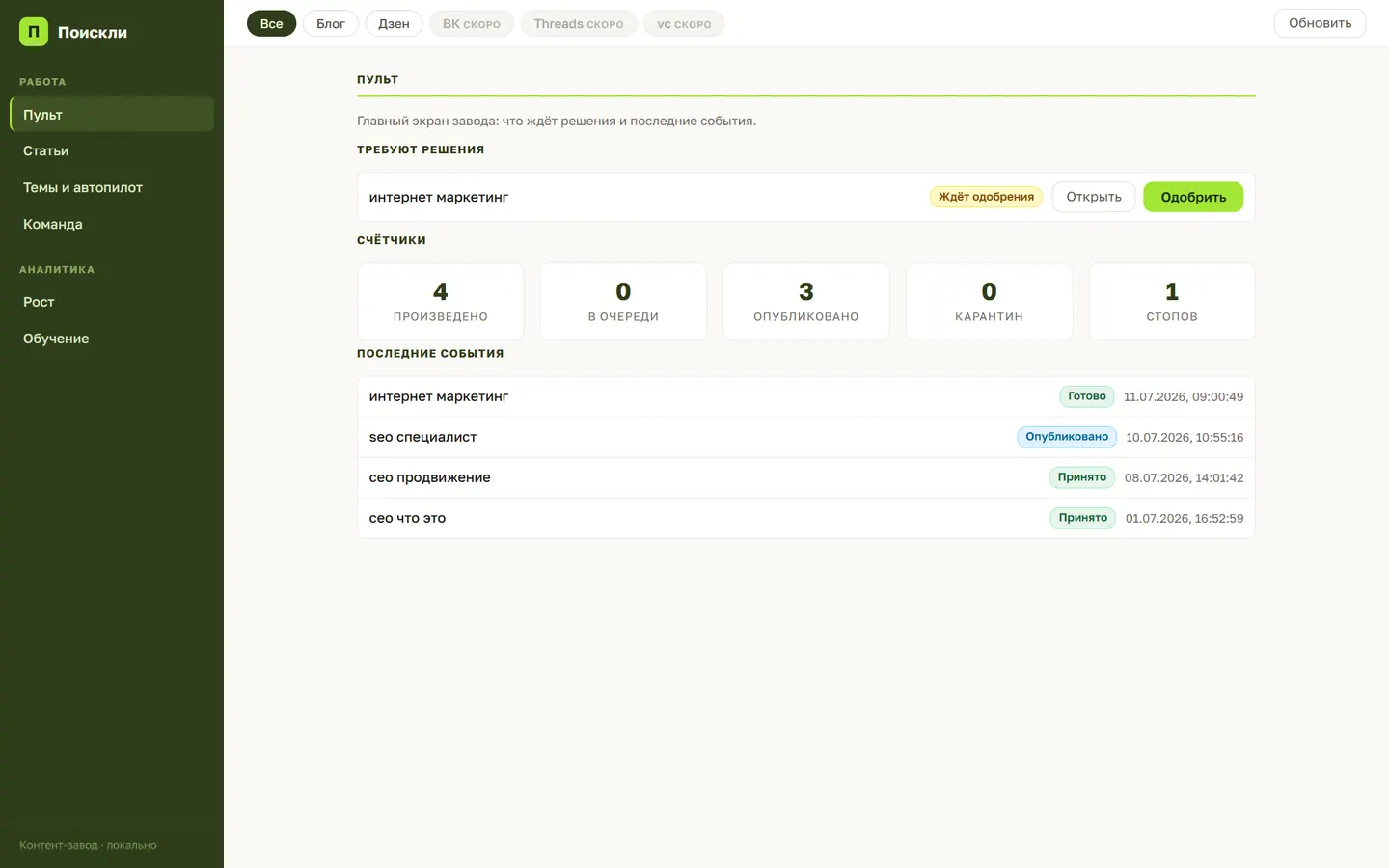This screenshot has width=1389, height=868.
Task: Click the timestamp 01.07.2026, 16:52:59
Action: pos(1185,518)
